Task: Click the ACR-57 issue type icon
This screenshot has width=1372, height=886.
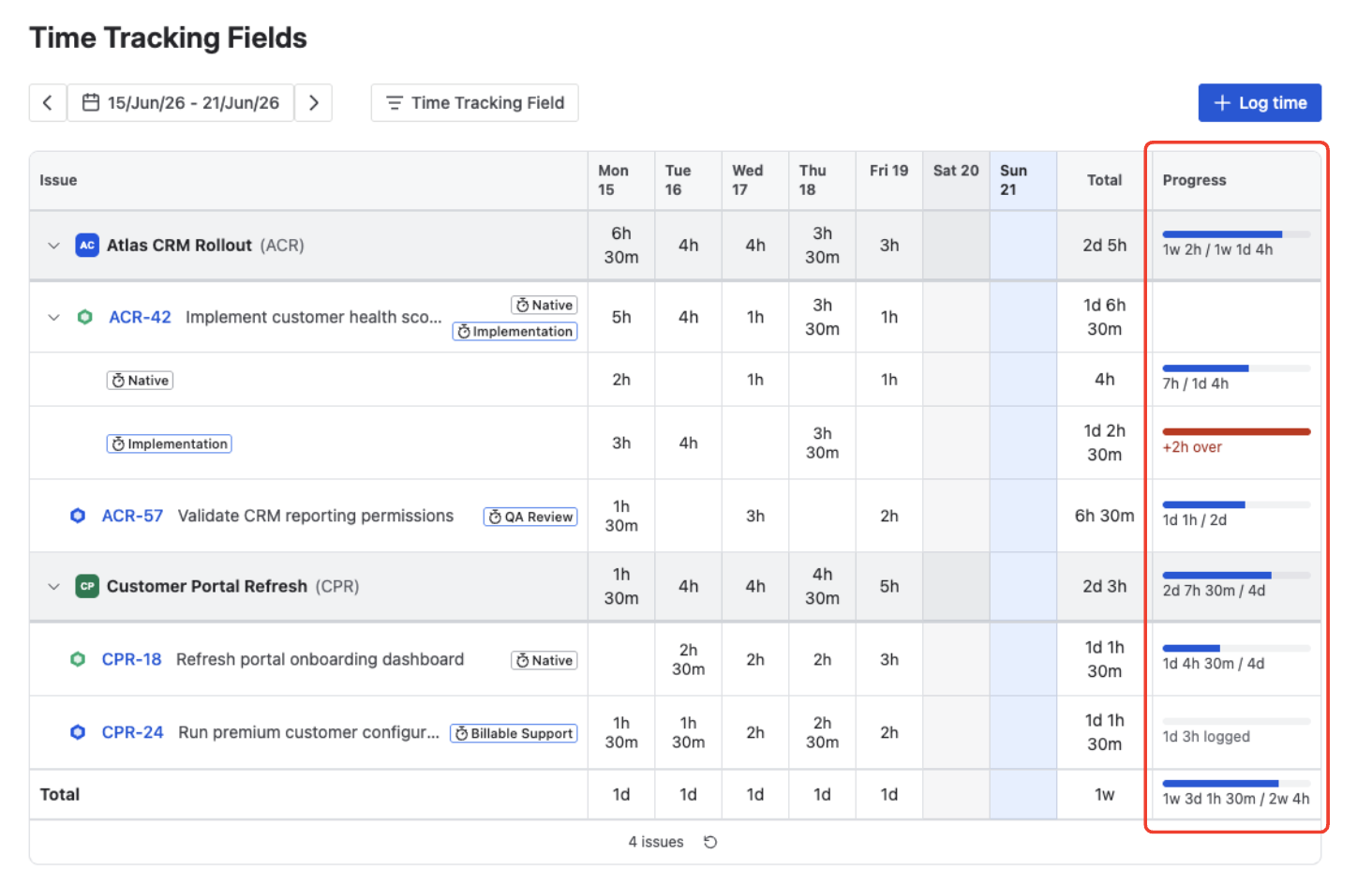Action: (x=78, y=517)
